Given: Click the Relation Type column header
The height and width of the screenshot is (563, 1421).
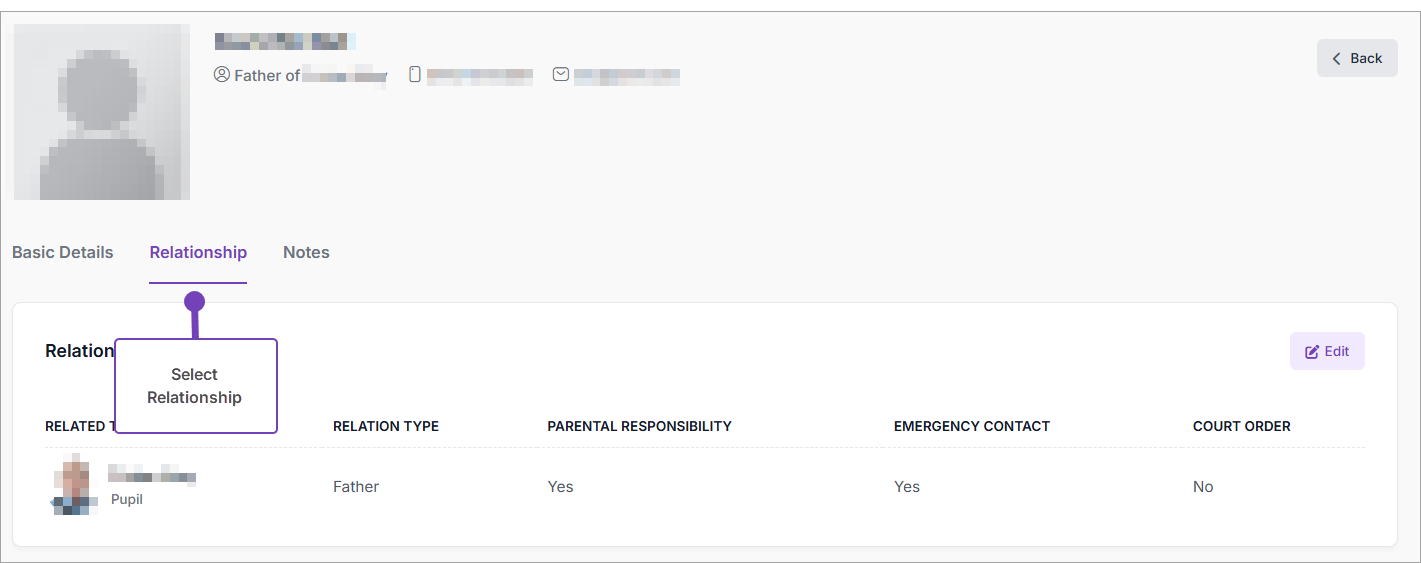Looking at the screenshot, I should 385,426.
